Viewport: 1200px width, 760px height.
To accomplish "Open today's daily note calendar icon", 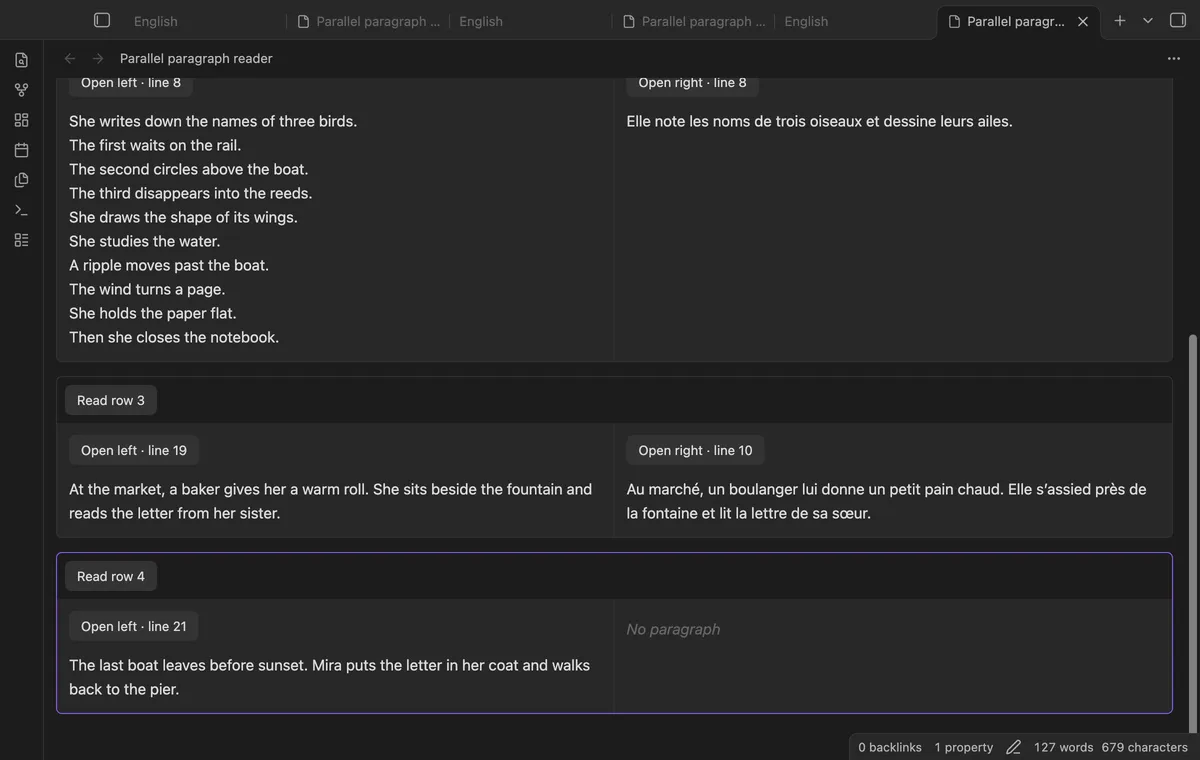I will click(21, 150).
